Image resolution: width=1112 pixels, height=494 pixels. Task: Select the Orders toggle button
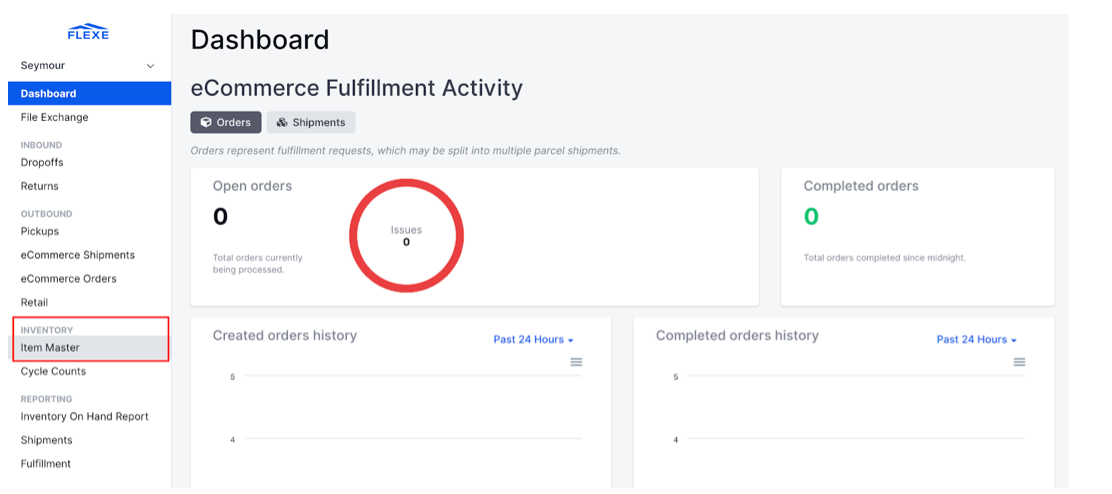(226, 123)
